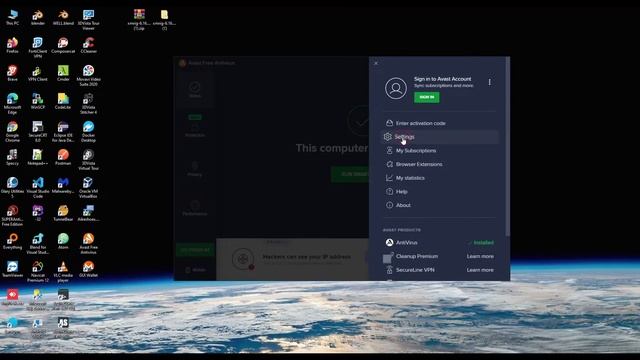Select the WELL.blend desktop file
The width and height of the screenshot is (640, 360).
tap(63, 18)
